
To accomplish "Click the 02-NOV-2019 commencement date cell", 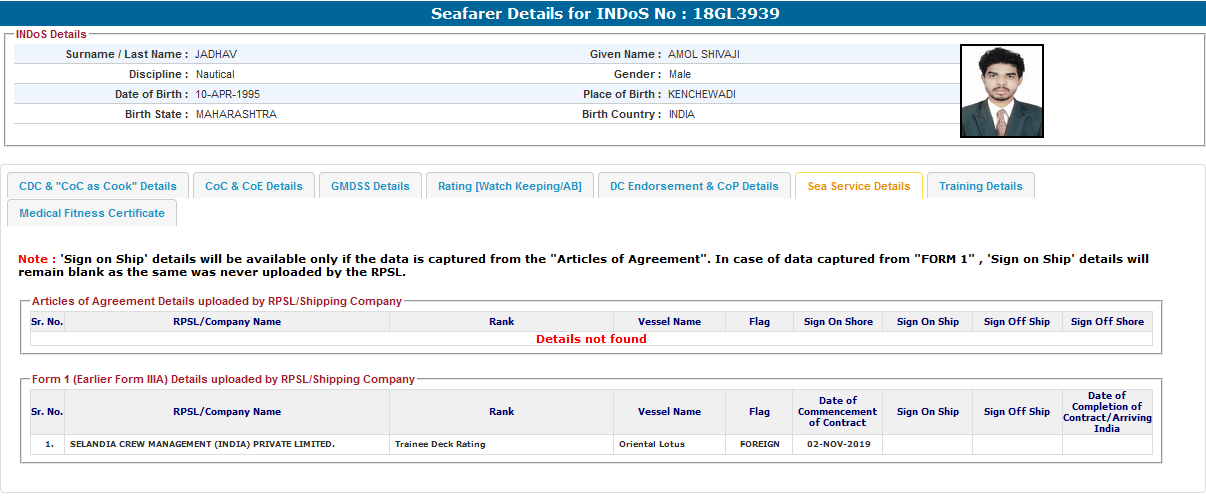I will point(837,444).
